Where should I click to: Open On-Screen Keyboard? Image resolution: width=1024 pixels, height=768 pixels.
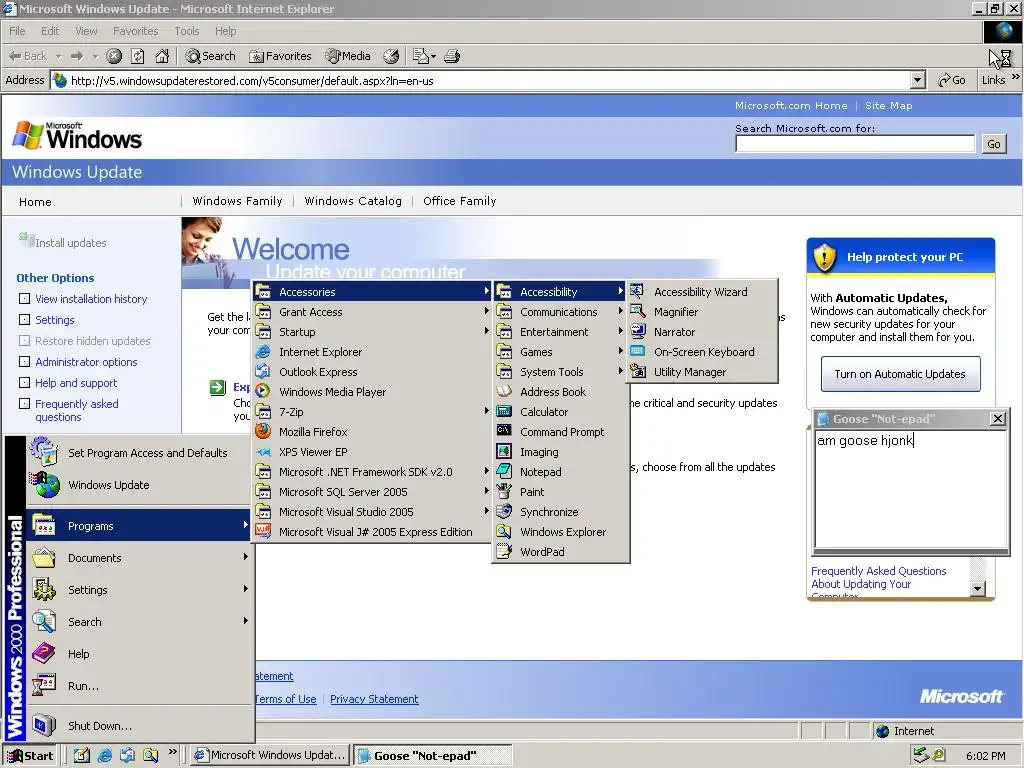[703, 352]
